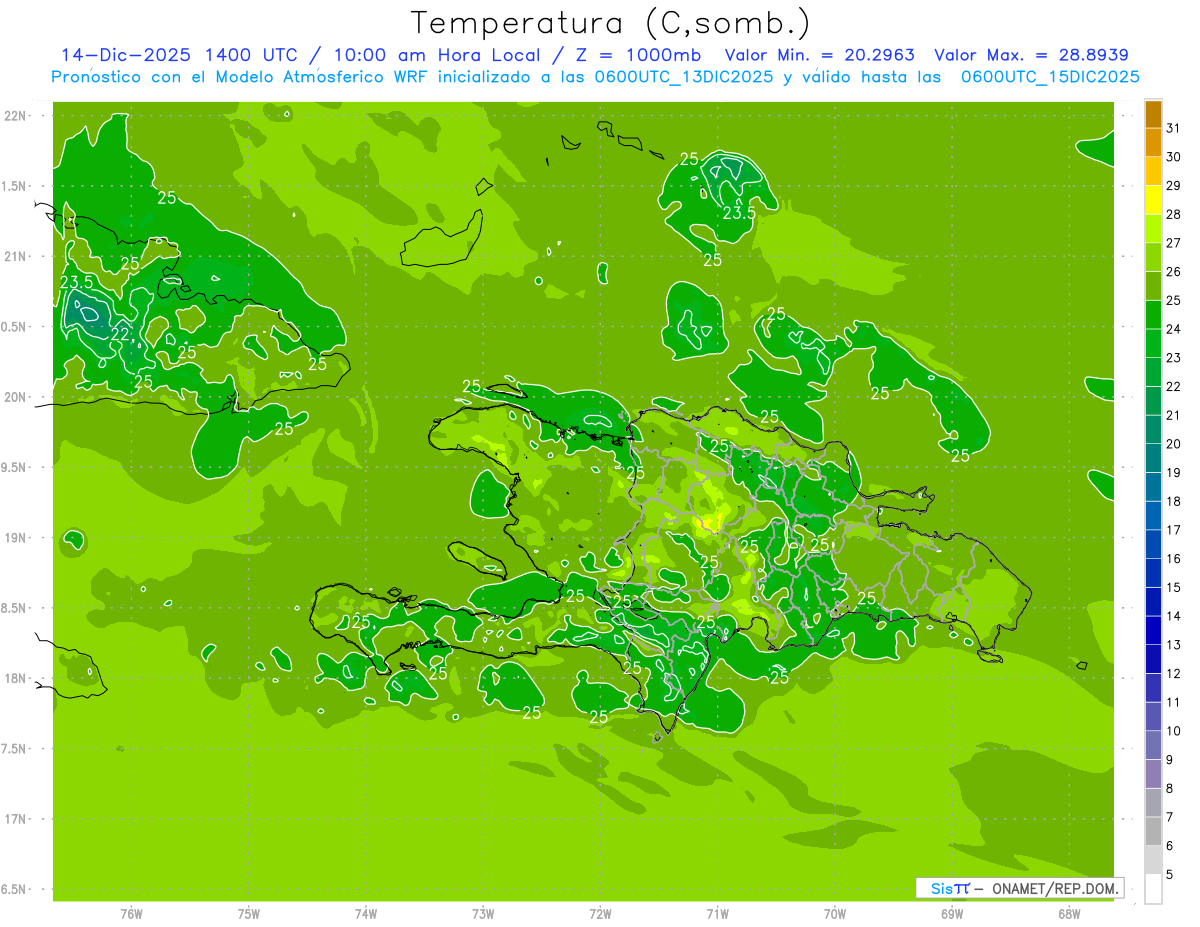Pick the orange swatch between 30 and 31

coord(1153,143)
